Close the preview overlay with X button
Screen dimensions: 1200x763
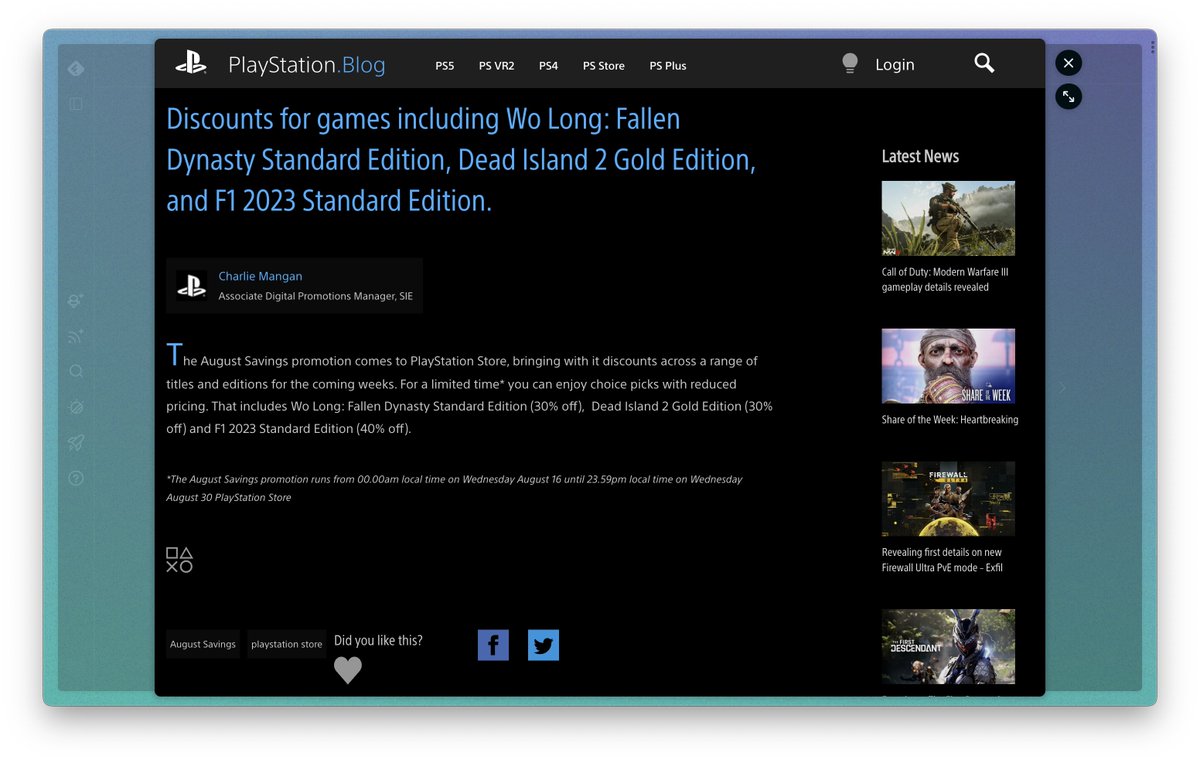[1068, 63]
